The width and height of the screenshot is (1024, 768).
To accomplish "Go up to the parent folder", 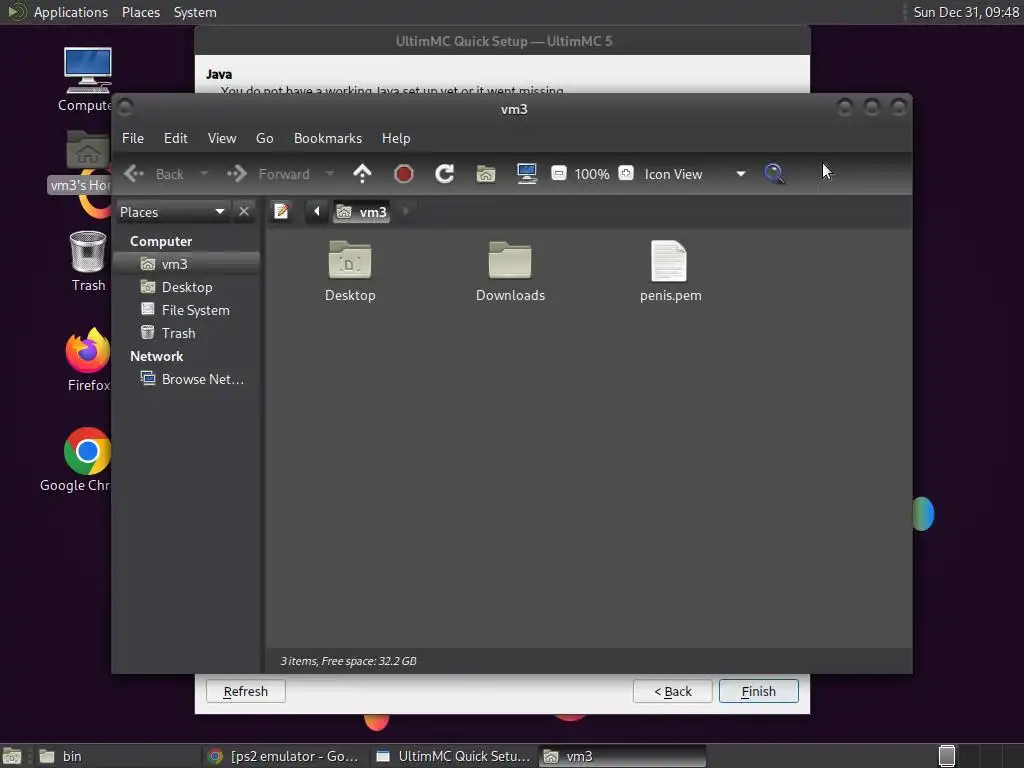I will pos(362,174).
